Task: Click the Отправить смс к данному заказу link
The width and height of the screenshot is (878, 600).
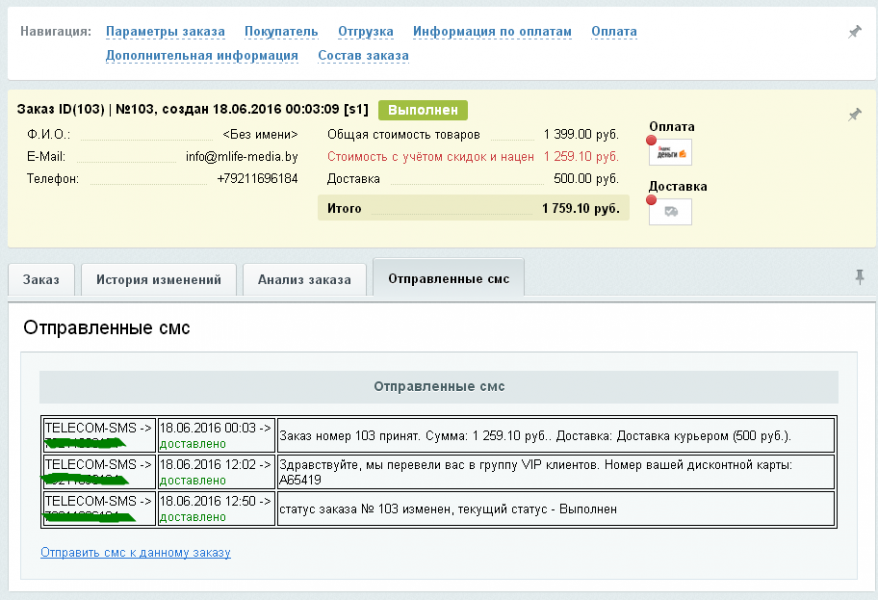Action: click(135, 552)
